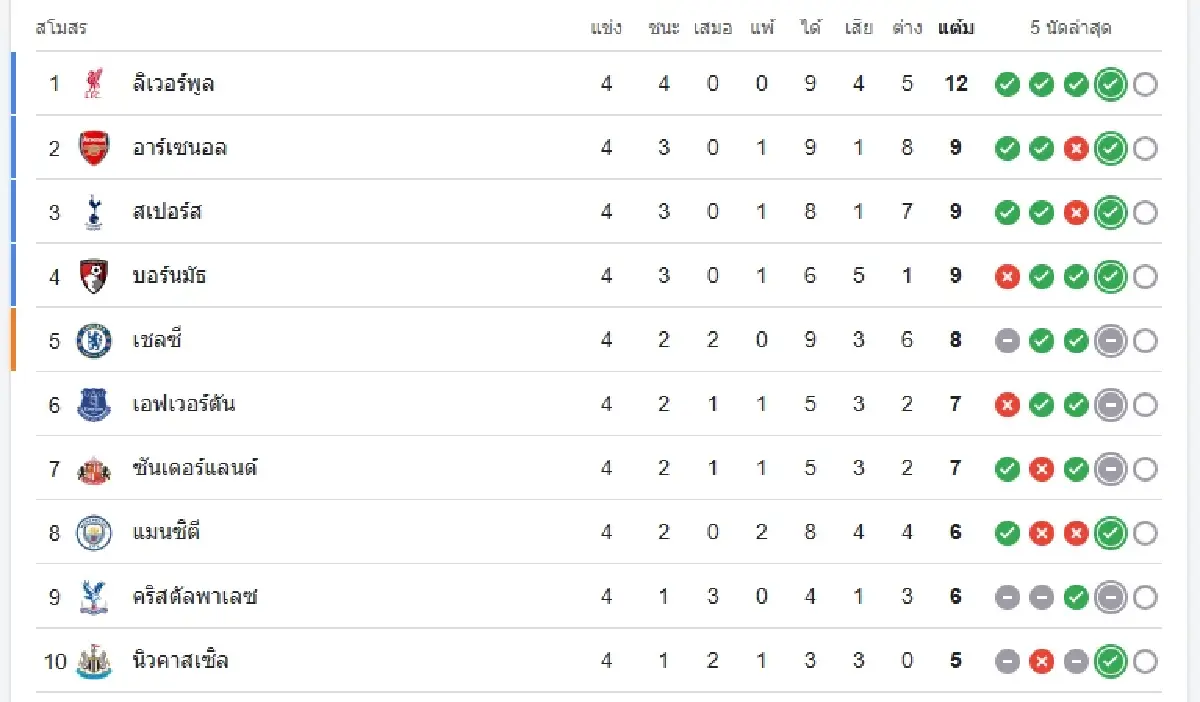Image resolution: width=1200 pixels, height=702 pixels.
Task: Open the อาร์เซนอล team link
Action: point(180,148)
